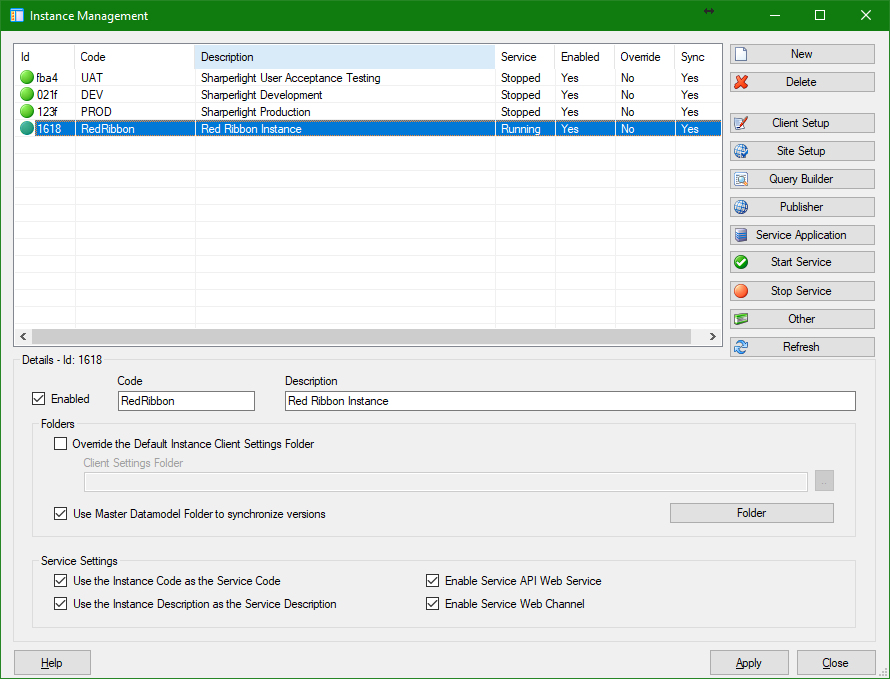
Task: Toggle Enable Service Web Channel
Action: (433, 603)
